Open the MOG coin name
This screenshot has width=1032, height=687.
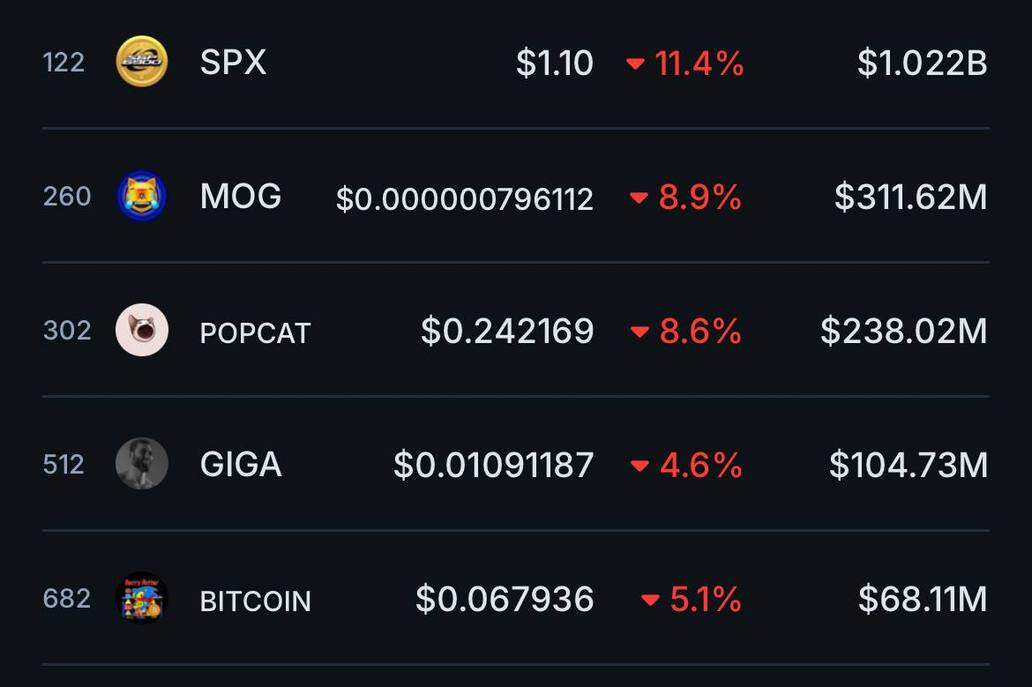coord(240,197)
